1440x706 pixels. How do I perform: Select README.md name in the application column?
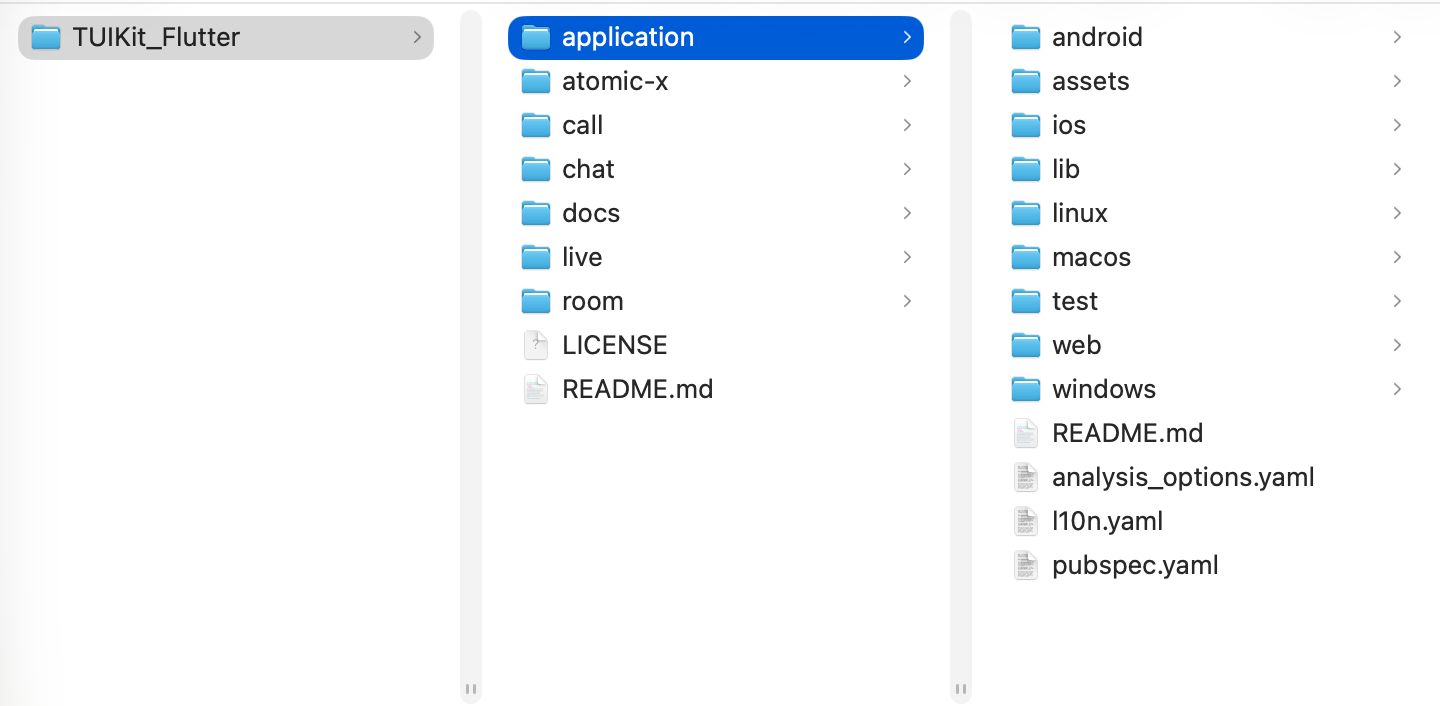tap(1128, 433)
